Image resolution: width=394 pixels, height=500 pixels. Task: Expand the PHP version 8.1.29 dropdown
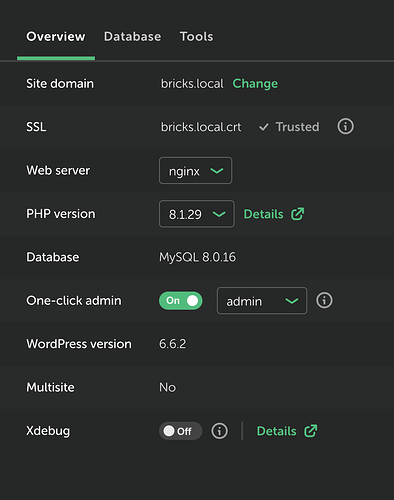[197, 214]
